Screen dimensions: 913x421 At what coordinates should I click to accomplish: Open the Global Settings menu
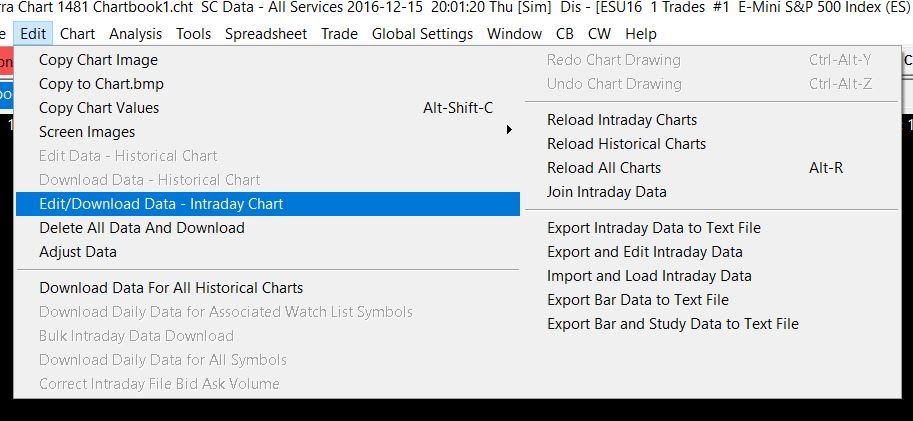[422, 34]
